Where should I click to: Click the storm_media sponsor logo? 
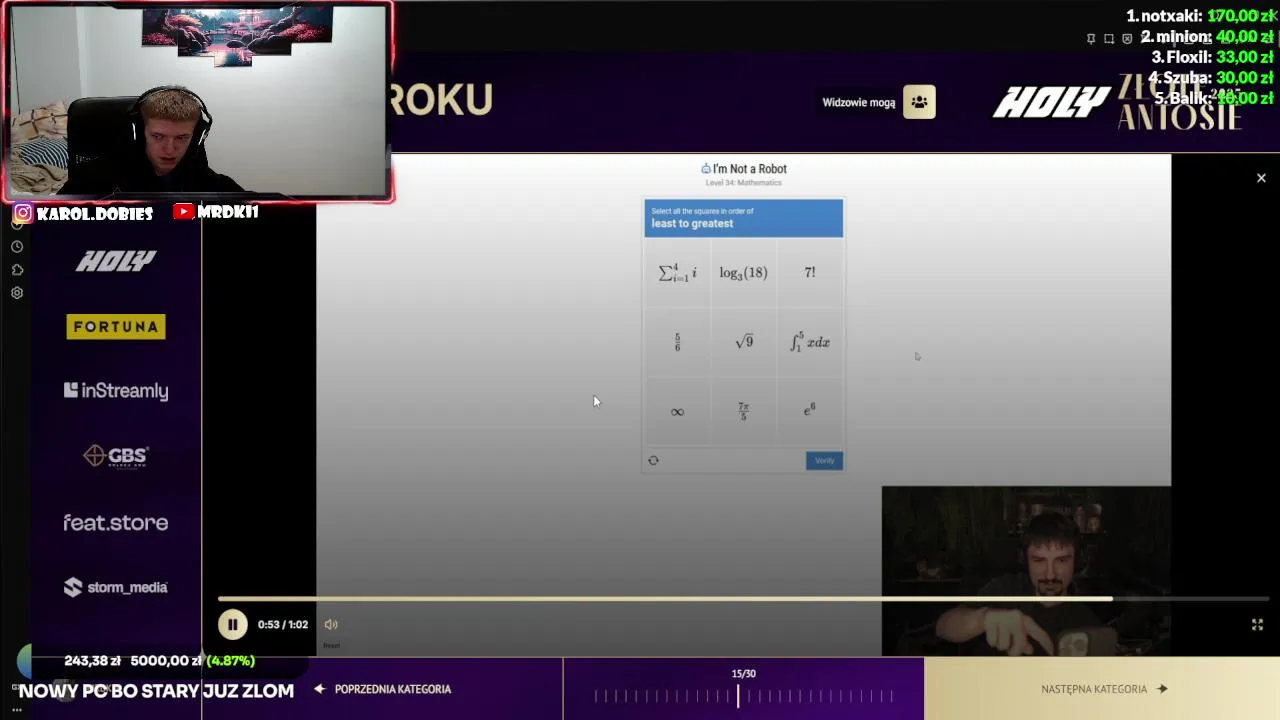(x=116, y=587)
